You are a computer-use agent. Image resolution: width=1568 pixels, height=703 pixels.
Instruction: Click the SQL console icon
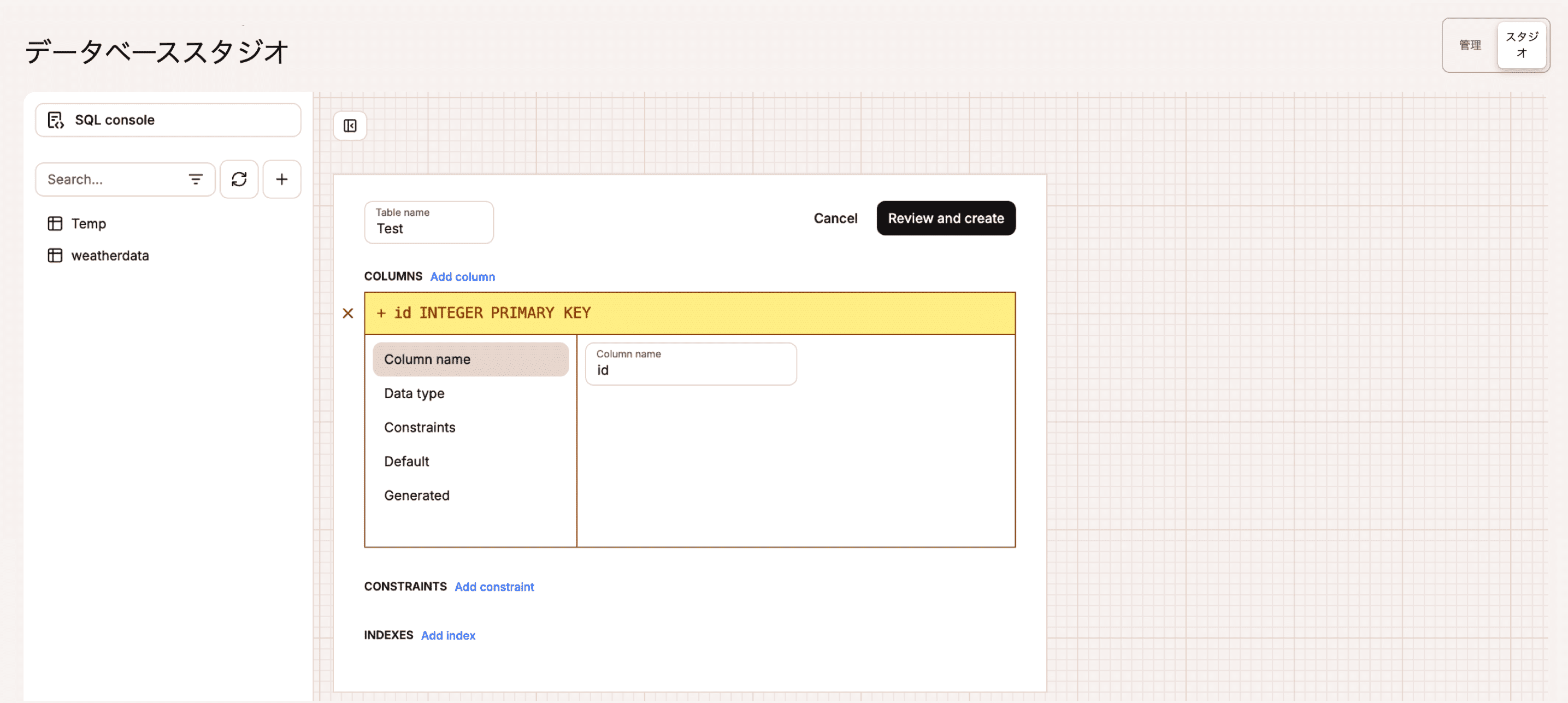[55, 120]
